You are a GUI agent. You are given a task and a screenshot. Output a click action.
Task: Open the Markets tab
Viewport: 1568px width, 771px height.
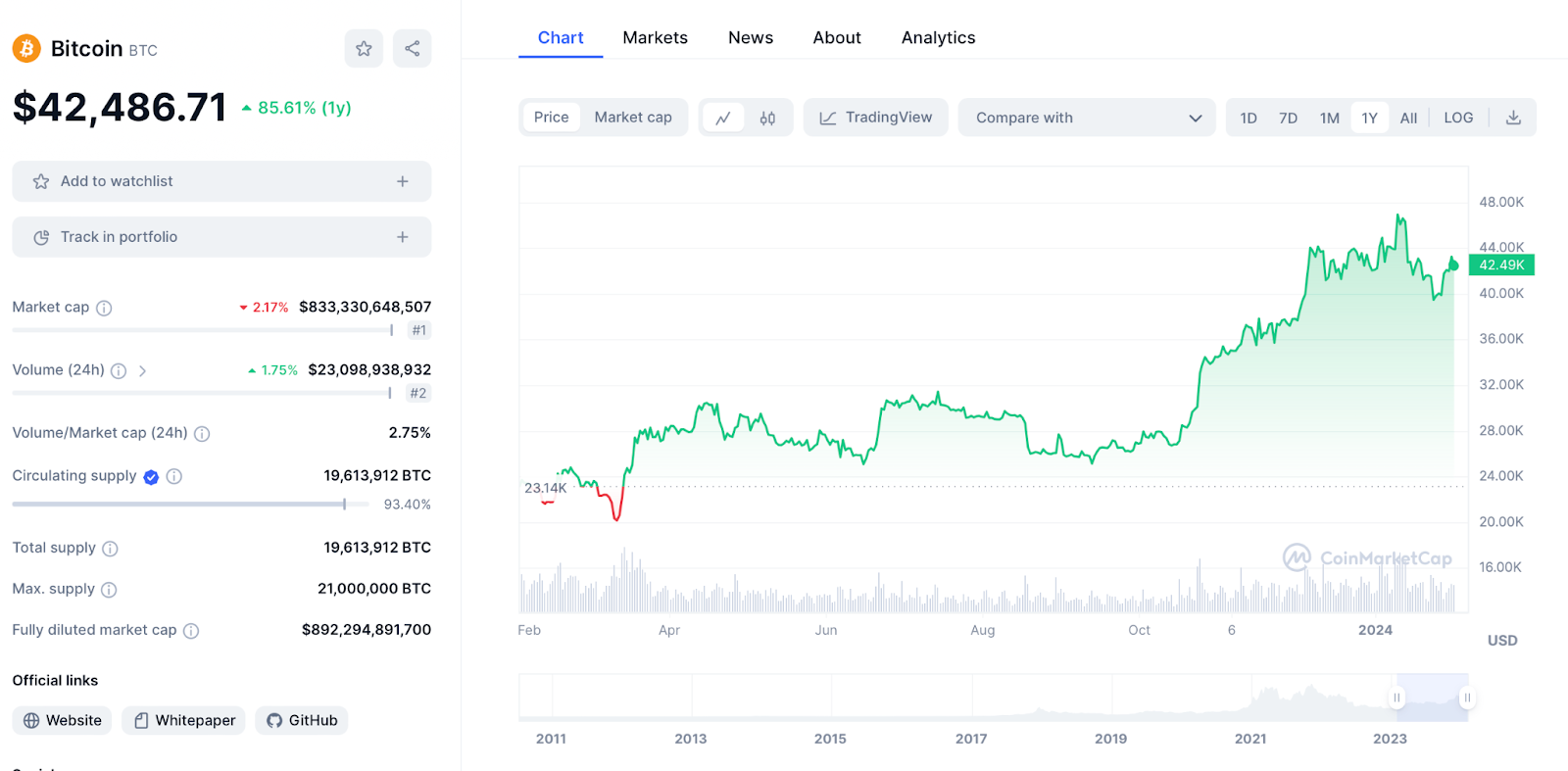point(656,37)
